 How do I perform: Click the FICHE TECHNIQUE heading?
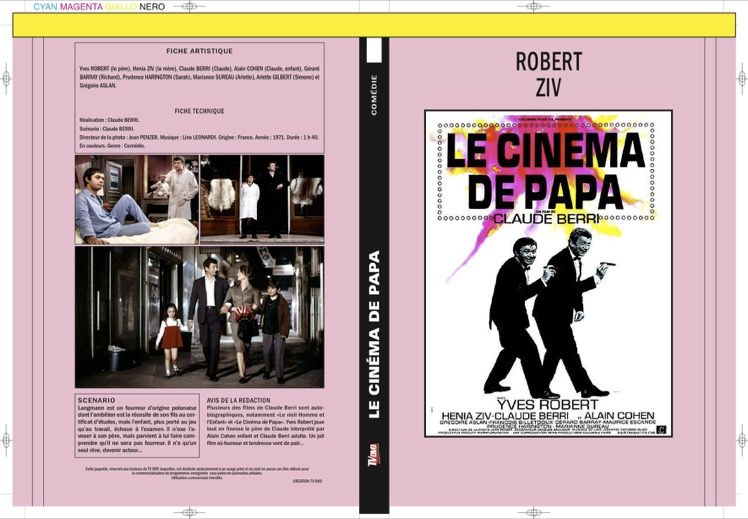point(199,111)
